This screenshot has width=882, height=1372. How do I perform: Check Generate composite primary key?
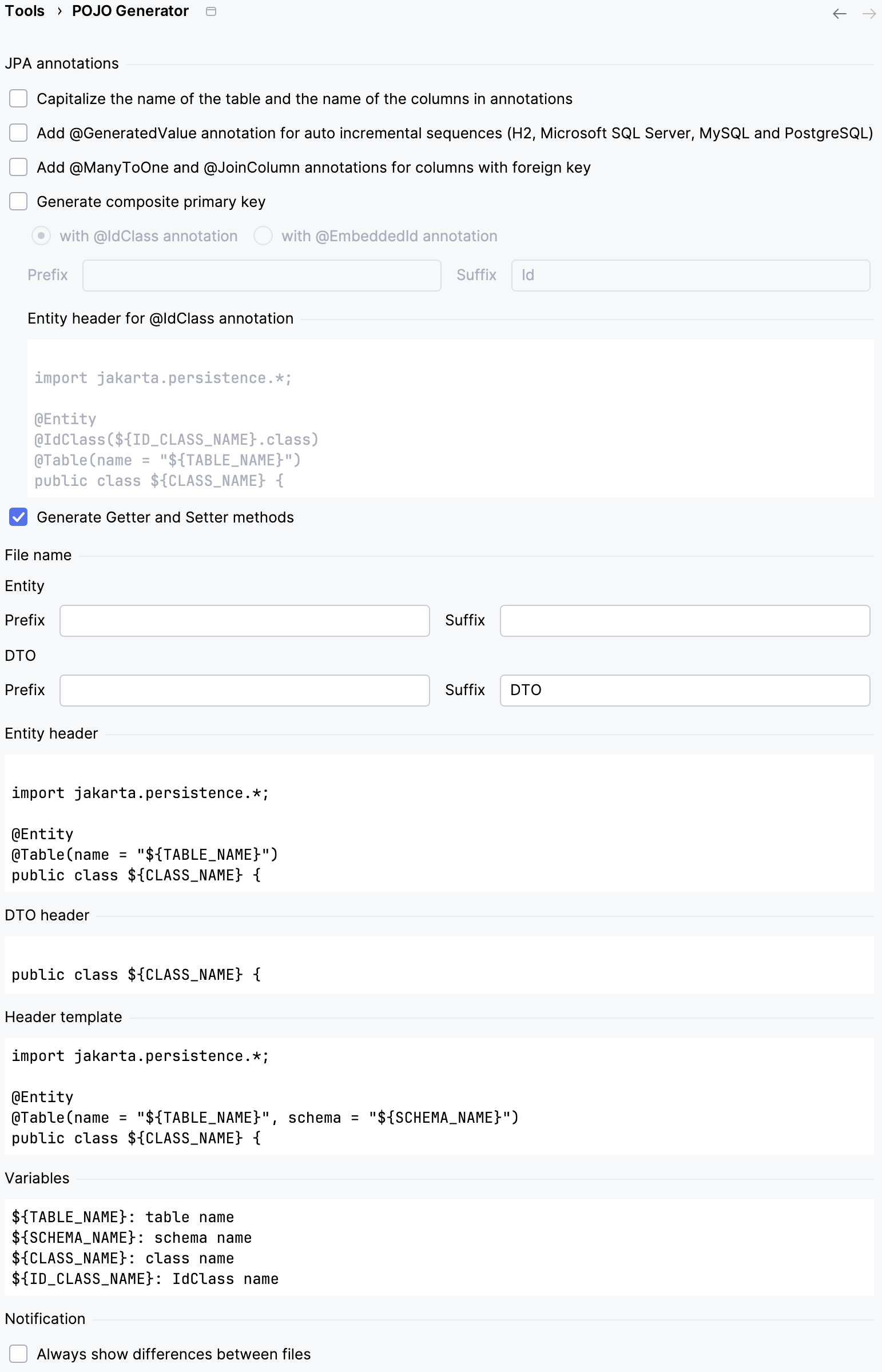[x=18, y=201]
